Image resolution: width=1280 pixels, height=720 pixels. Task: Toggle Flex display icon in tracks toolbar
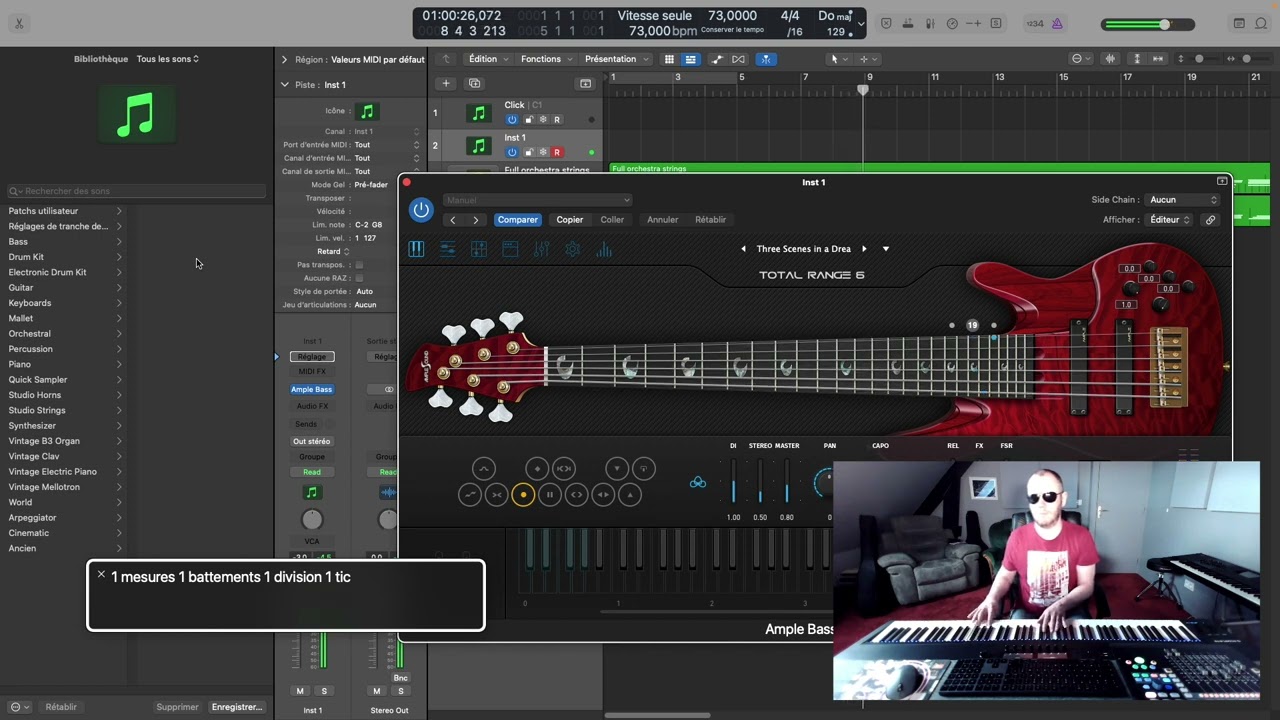(738, 59)
